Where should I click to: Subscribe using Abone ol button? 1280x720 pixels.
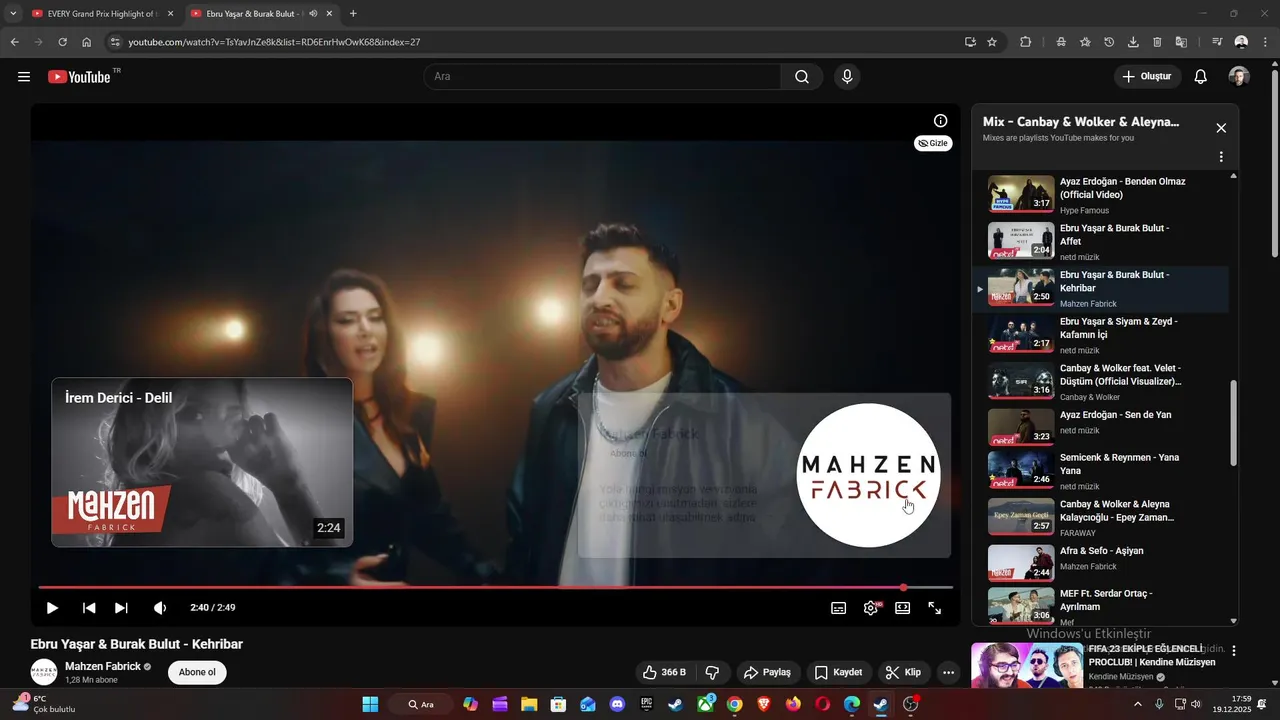tap(197, 672)
